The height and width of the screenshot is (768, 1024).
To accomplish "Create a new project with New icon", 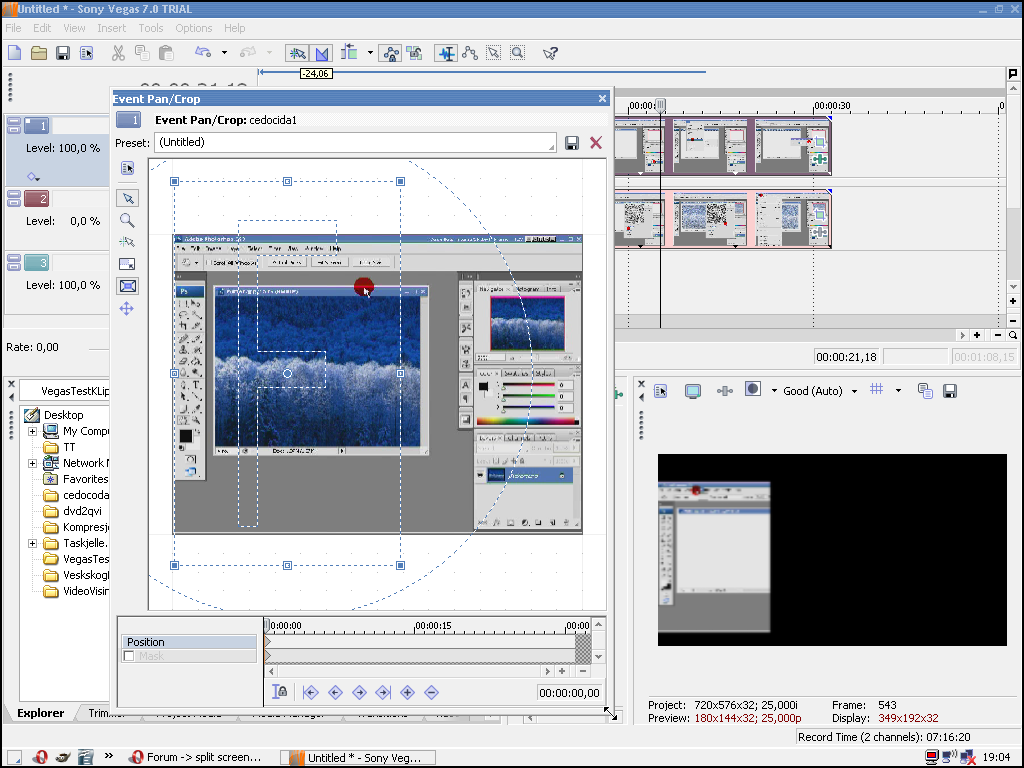I will (x=14, y=53).
